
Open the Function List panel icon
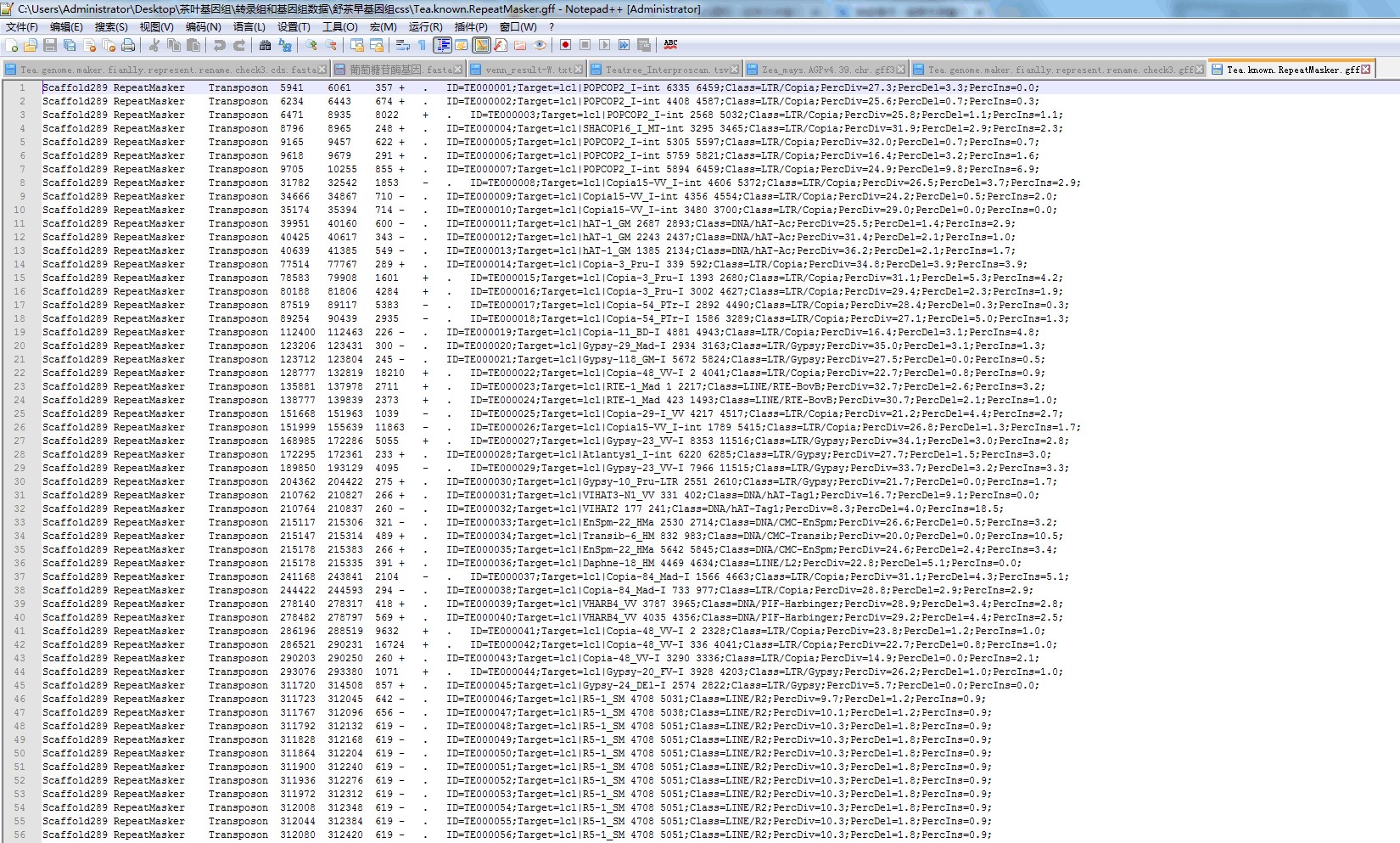501,45
